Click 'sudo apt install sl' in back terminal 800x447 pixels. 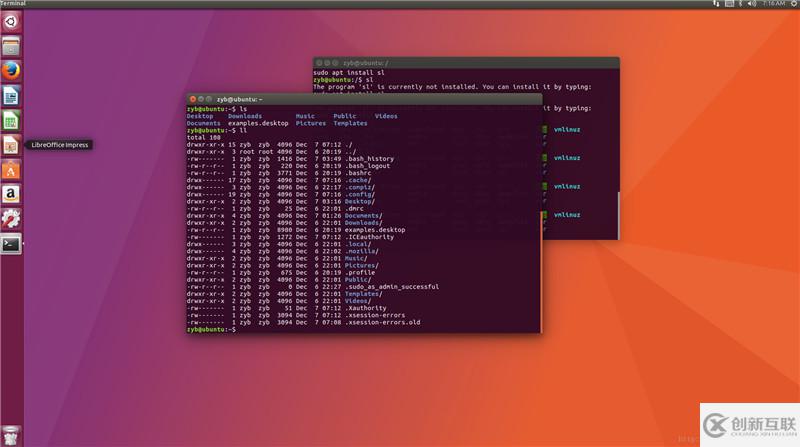click(x=349, y=73)
